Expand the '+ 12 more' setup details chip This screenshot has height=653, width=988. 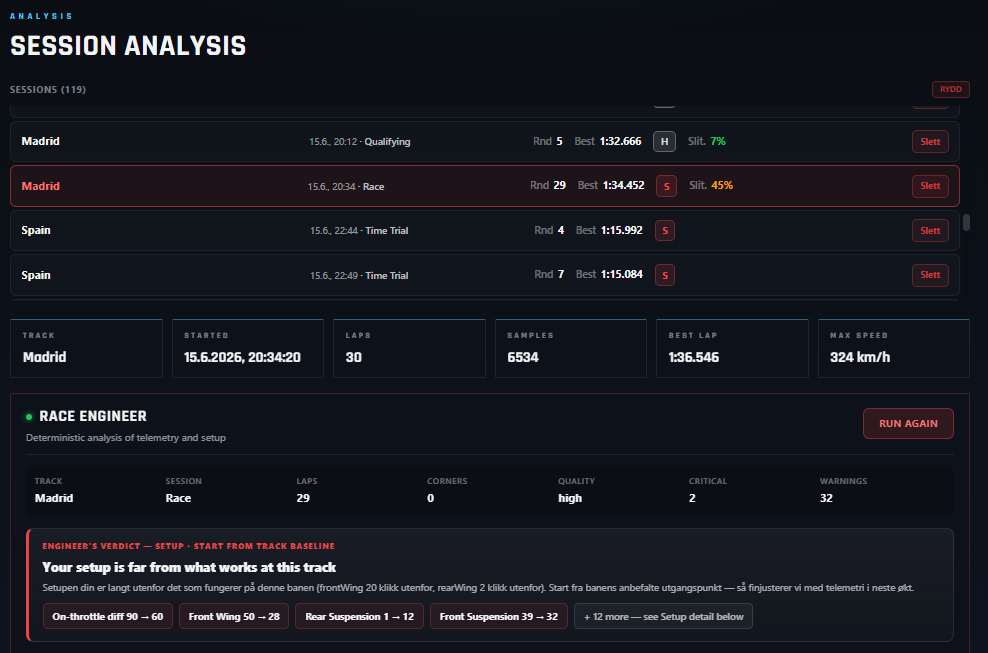point(663,616)
